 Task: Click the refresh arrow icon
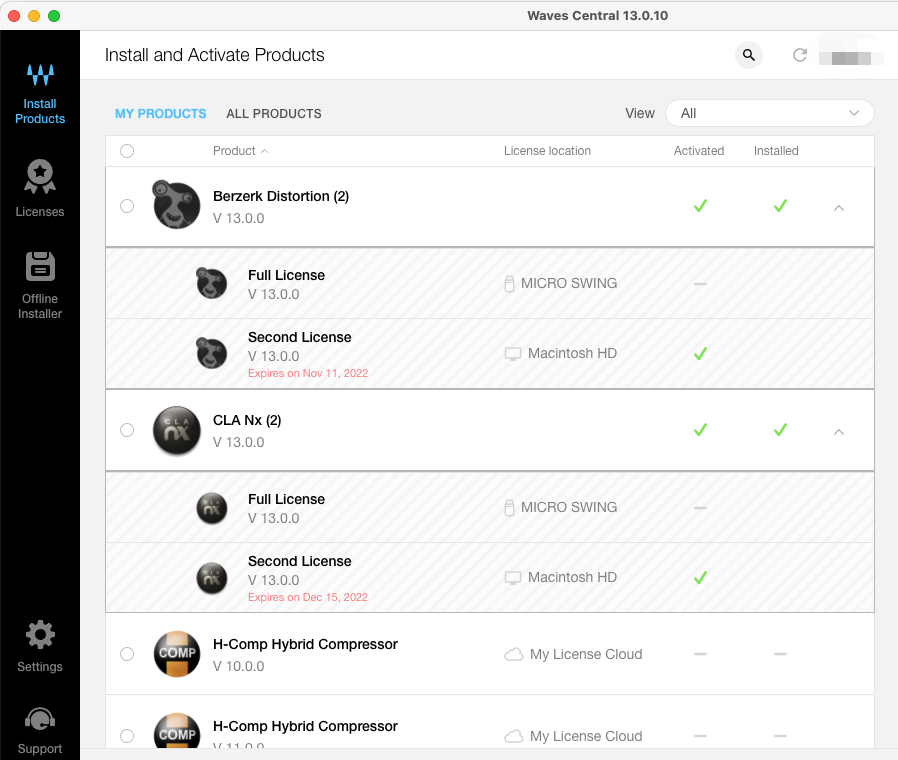tap(800, 55)
